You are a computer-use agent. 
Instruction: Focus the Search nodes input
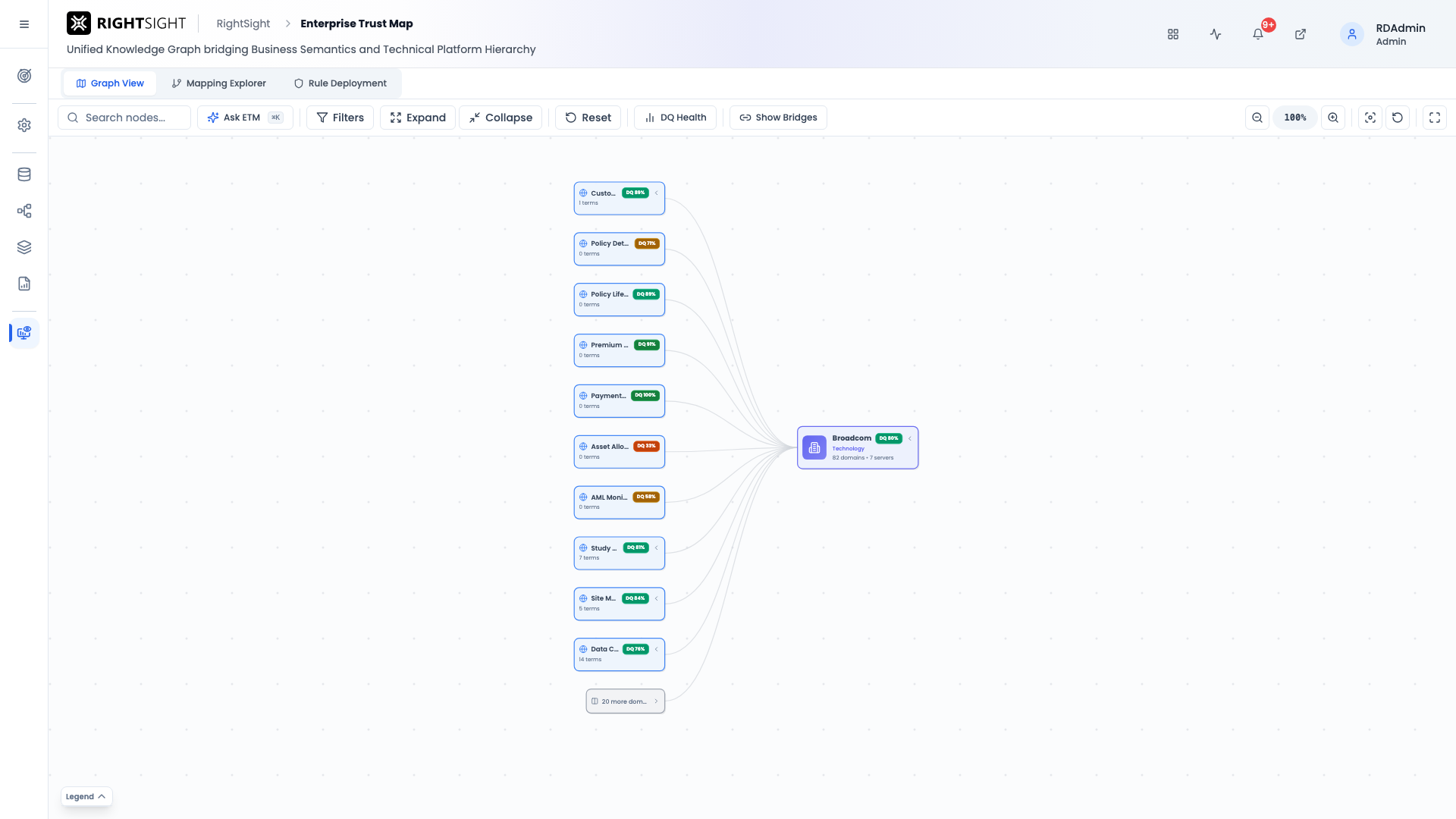click(124, 118)
